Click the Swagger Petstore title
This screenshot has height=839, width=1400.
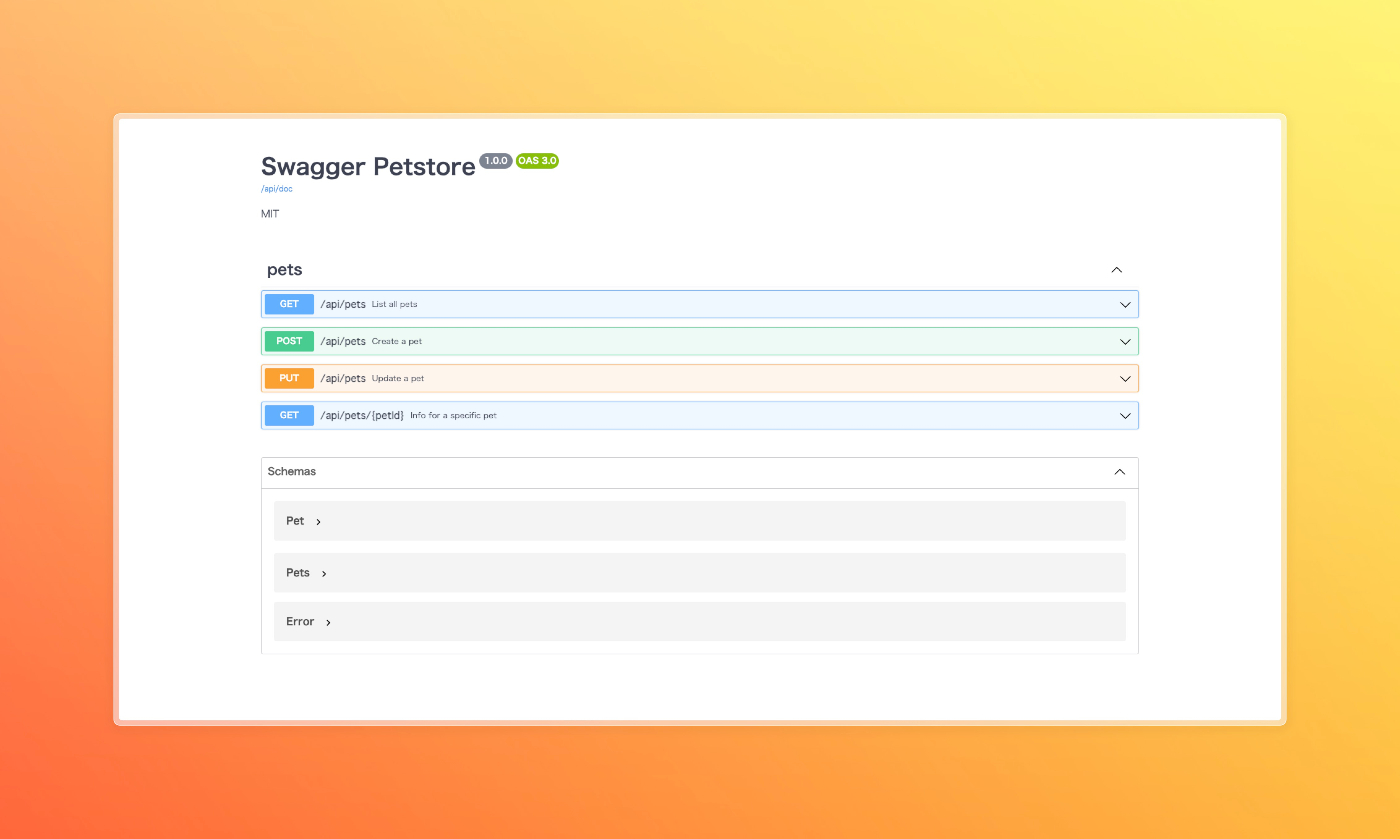[368, 167]
